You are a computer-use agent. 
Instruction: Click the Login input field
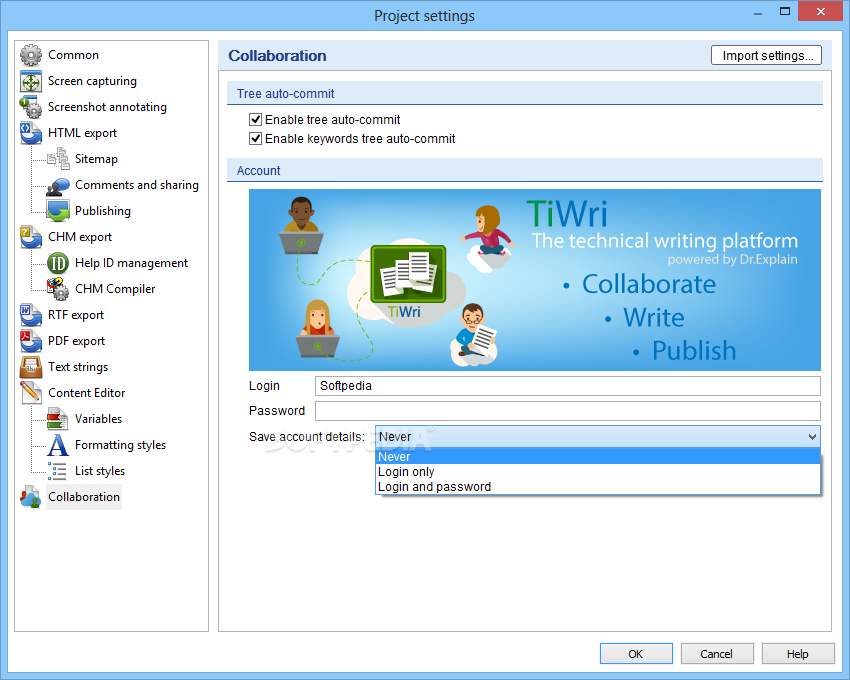[568, 386]
